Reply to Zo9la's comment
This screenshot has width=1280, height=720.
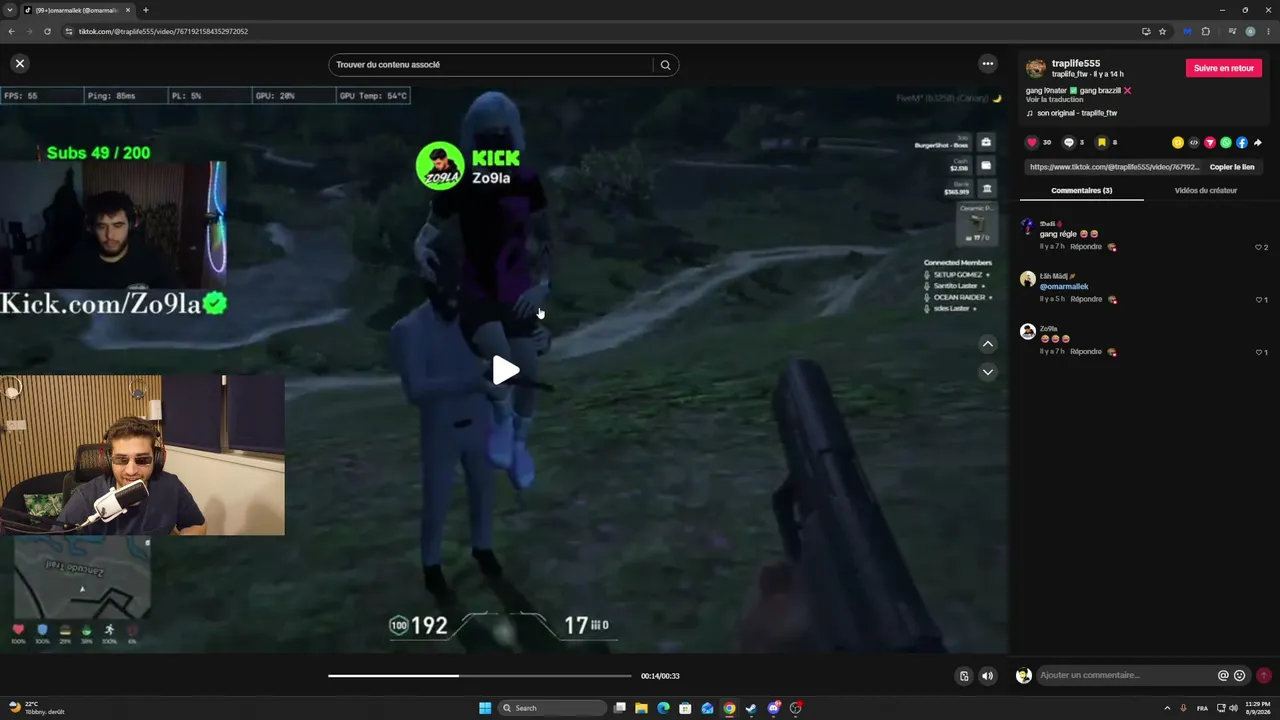coord(1086,352)
